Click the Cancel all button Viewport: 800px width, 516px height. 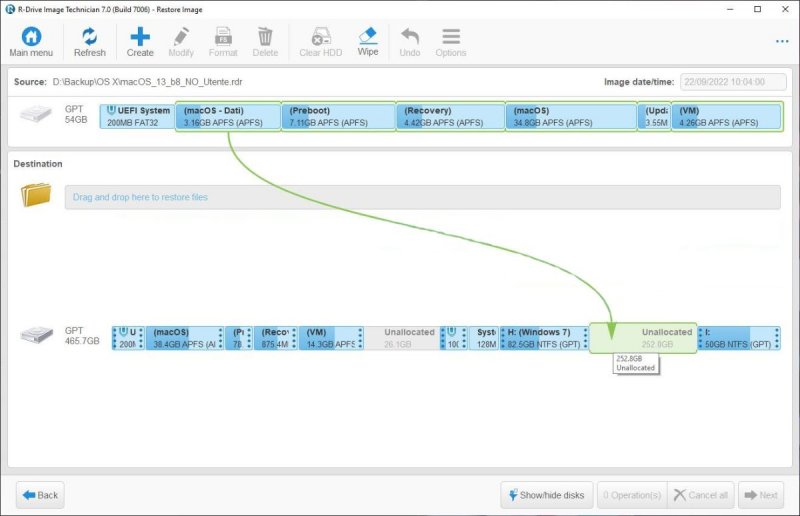click(x=701, y=495)
